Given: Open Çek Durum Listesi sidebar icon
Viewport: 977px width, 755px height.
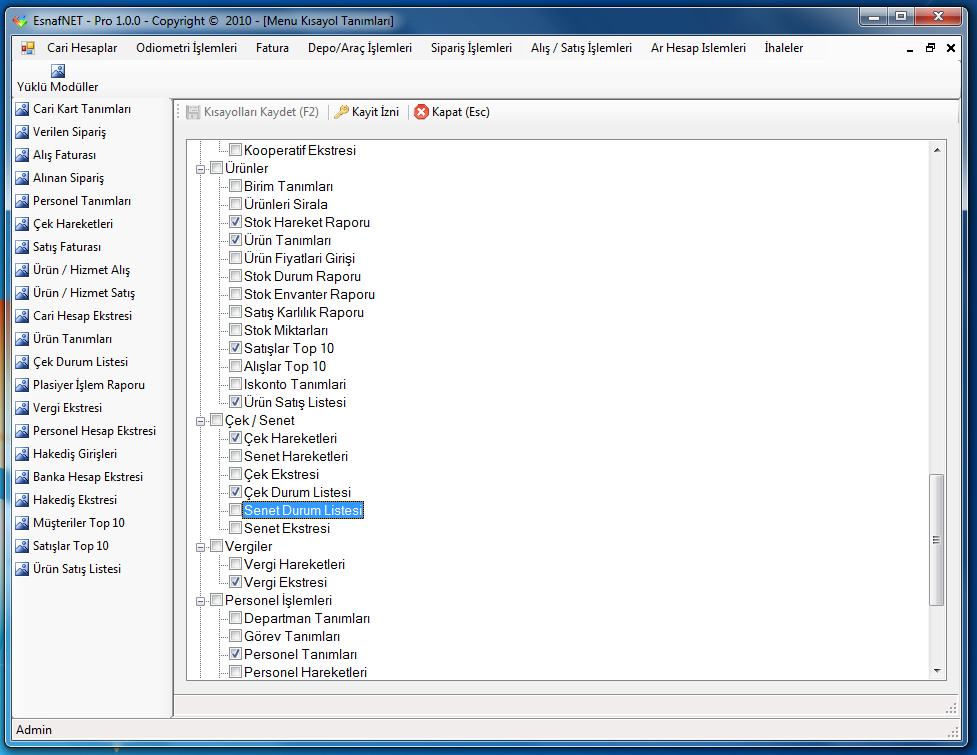Looking at the screenshot, I should 22,363.
